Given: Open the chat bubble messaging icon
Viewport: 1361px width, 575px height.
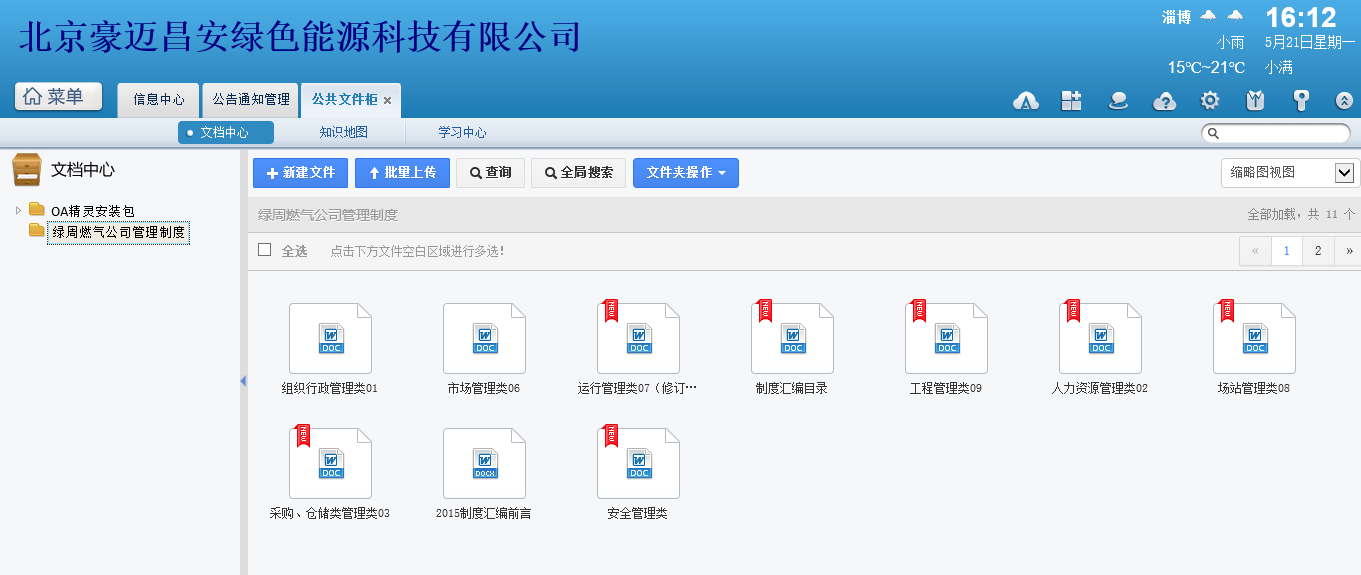Looking at the screenshot, I should [x=1118, y=100].
